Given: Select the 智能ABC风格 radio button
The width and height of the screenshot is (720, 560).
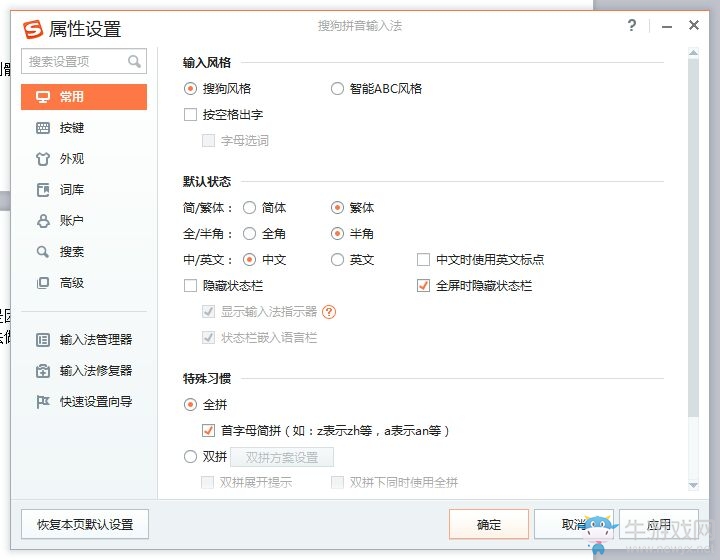Looking at the screenshot, I should 338,89.
